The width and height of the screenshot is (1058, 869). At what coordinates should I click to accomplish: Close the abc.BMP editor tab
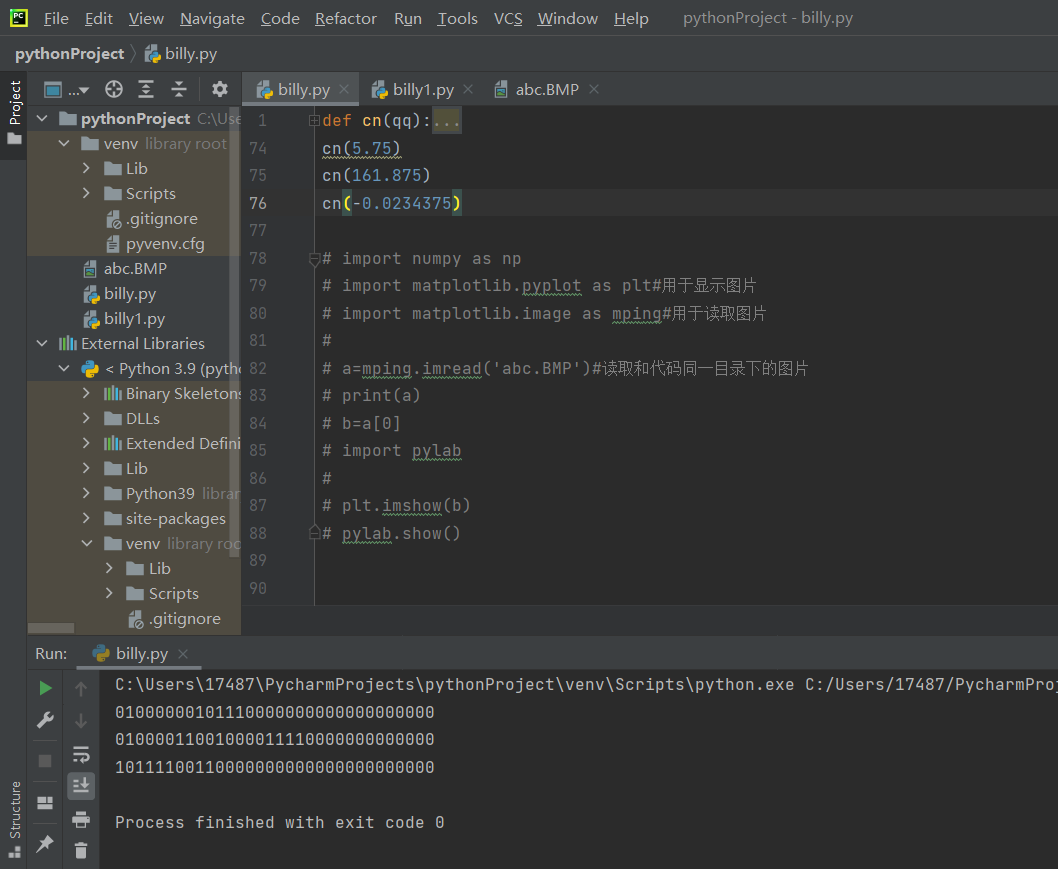pyautogui.click(x=594, y=89)
